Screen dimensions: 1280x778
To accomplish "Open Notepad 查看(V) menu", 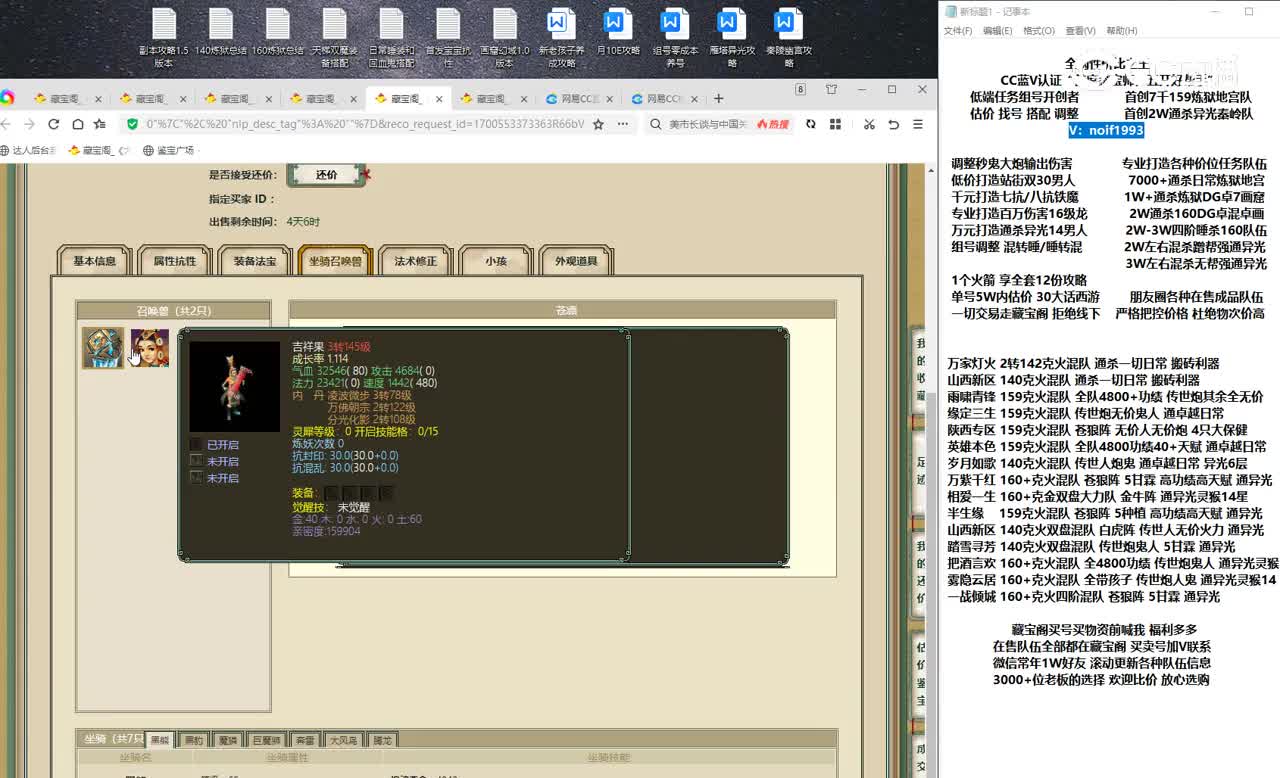I will (1080, 31).
